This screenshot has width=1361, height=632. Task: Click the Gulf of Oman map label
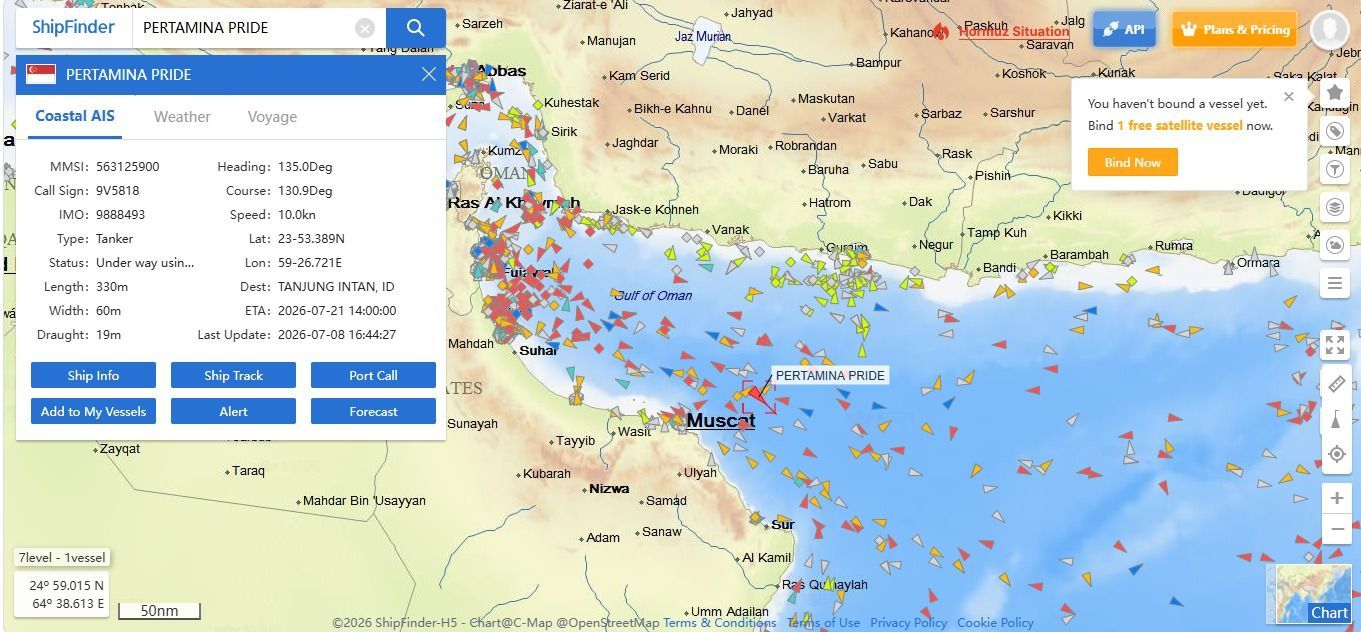click(653, 295)
